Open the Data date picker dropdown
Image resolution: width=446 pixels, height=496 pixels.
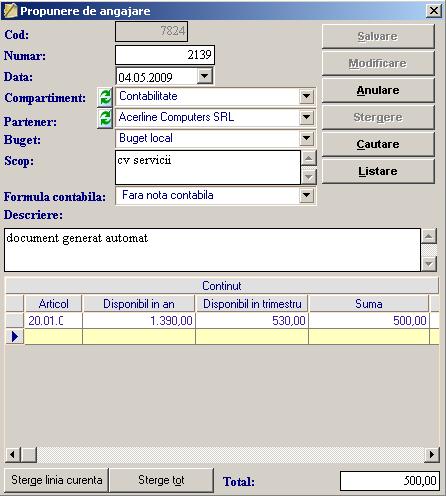pyautogui.click(x=205, y=76)
